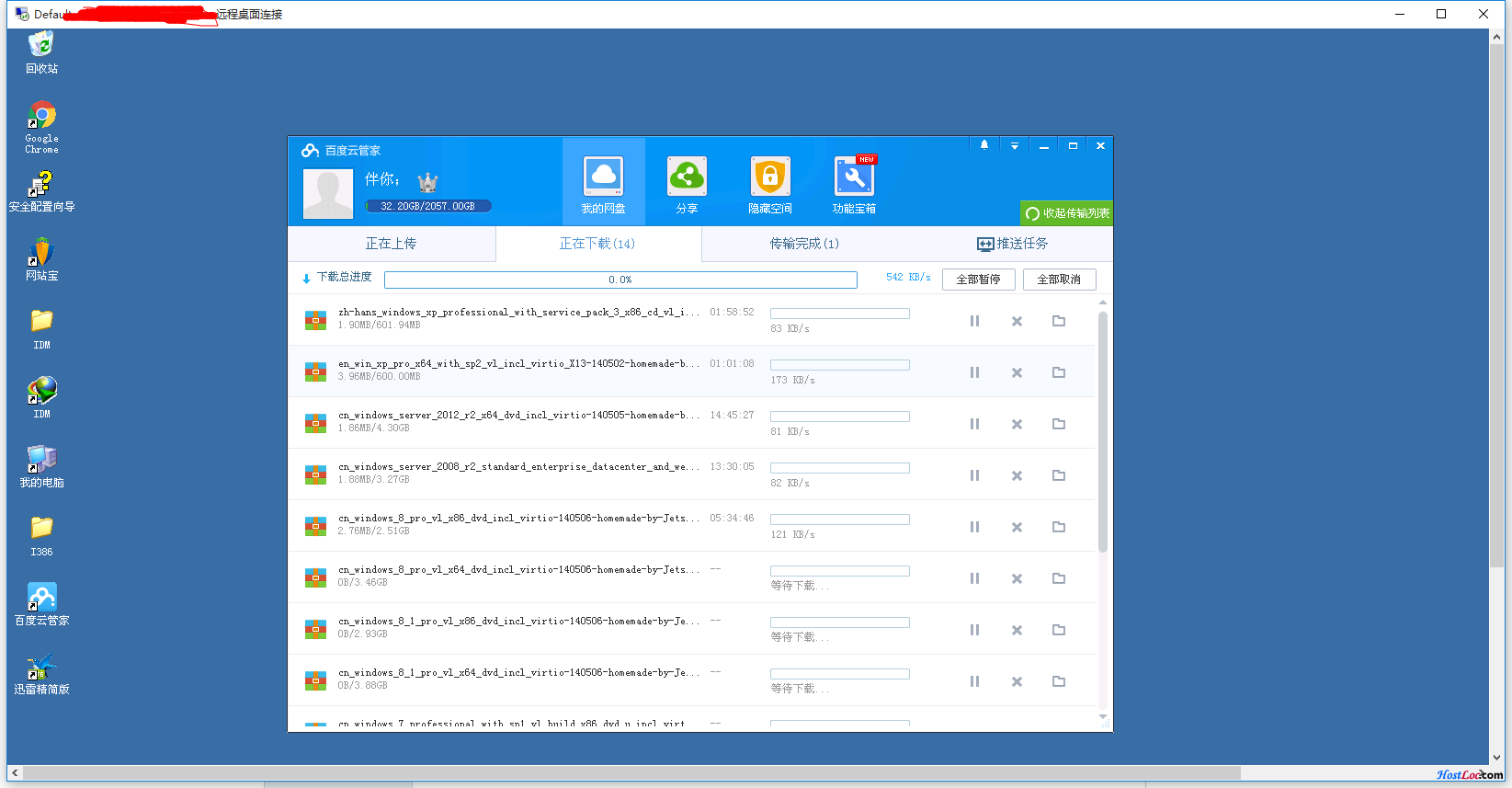Open folder for cn_windows_8_pro_vl_x86 download
The image size is (1512, 788).
coord(1059,527)
